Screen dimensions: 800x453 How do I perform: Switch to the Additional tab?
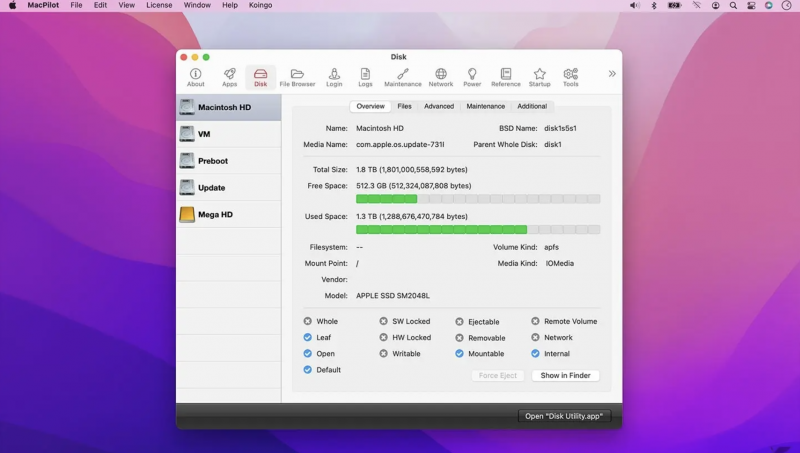click(x=532, y=106)
